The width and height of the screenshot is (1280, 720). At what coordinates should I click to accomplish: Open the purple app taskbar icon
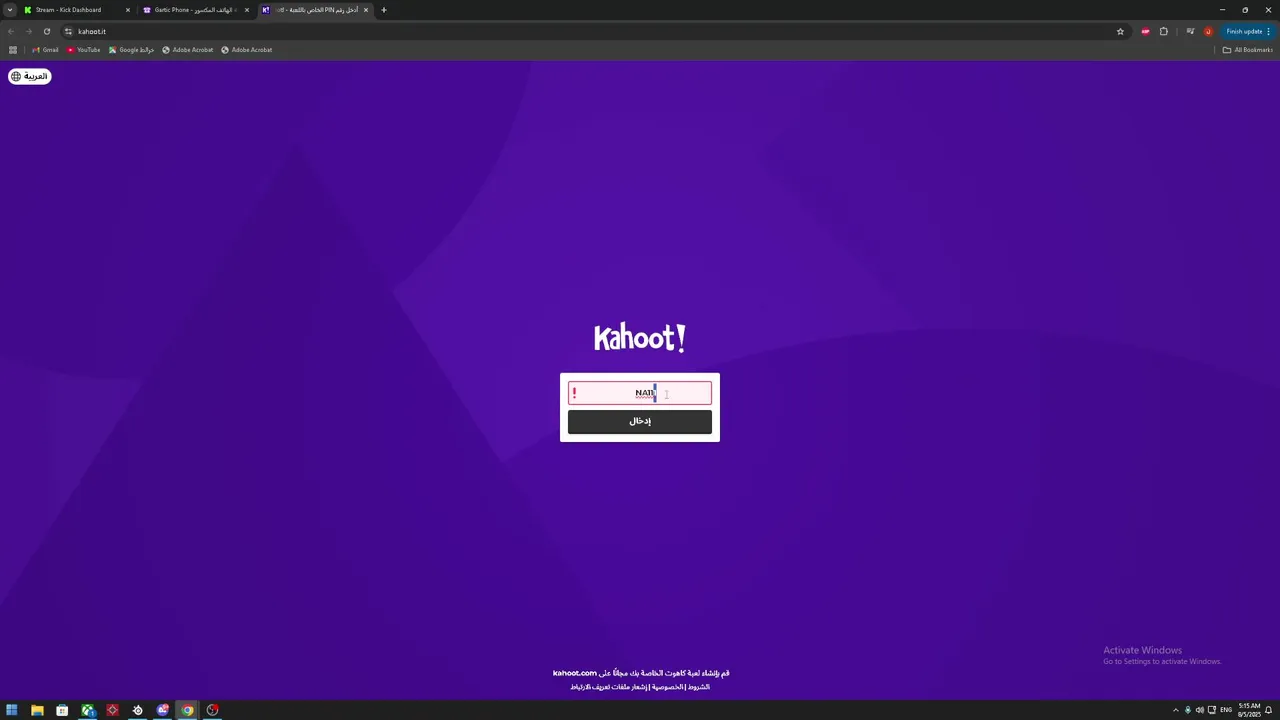click(163, 711)
